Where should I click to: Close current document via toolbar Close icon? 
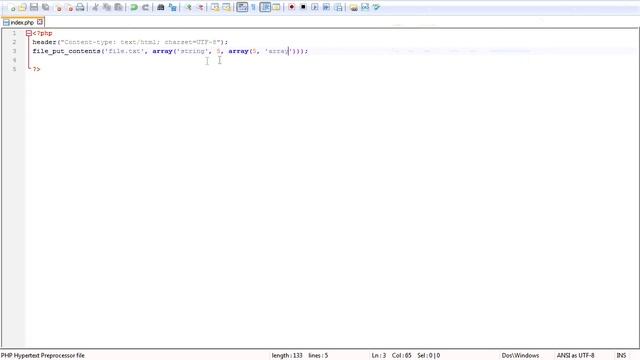[x=58, y=7]
